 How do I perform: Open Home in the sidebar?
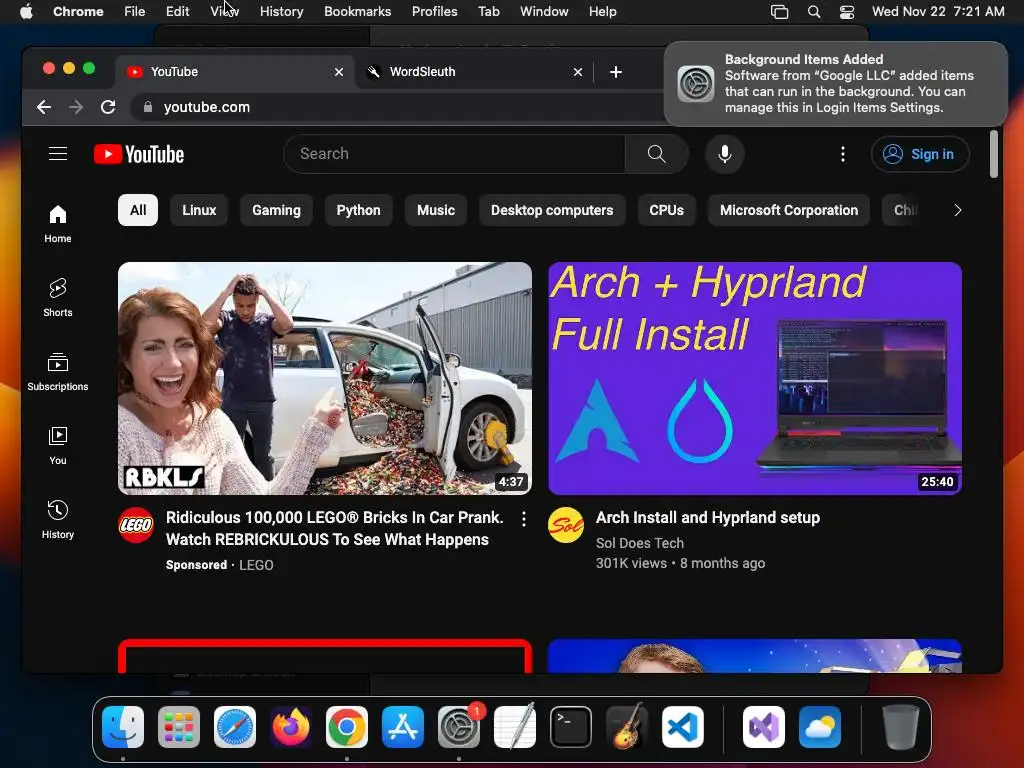click(x=58, y=224)
